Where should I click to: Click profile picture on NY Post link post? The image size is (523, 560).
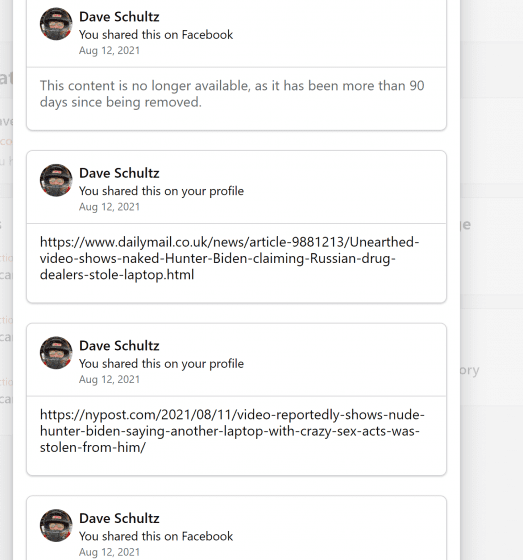[x=56, y=353]
